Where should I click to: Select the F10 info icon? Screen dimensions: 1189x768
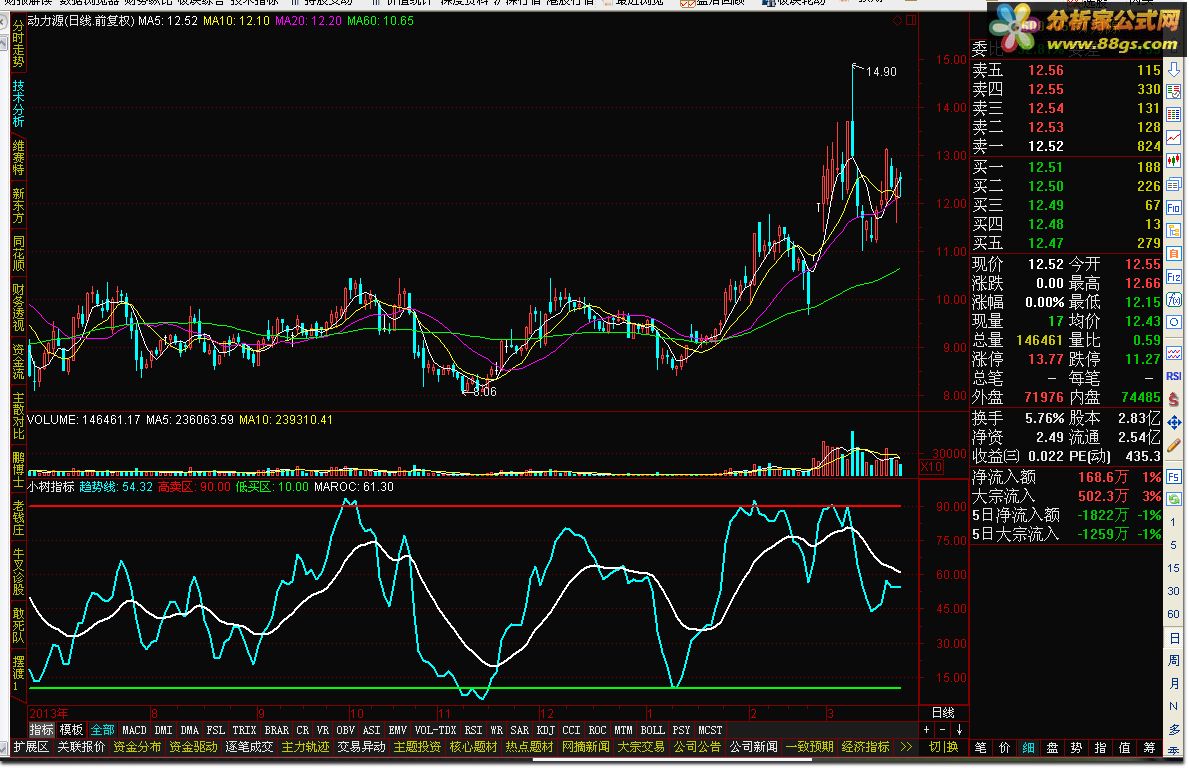[x=1174, y=208]
